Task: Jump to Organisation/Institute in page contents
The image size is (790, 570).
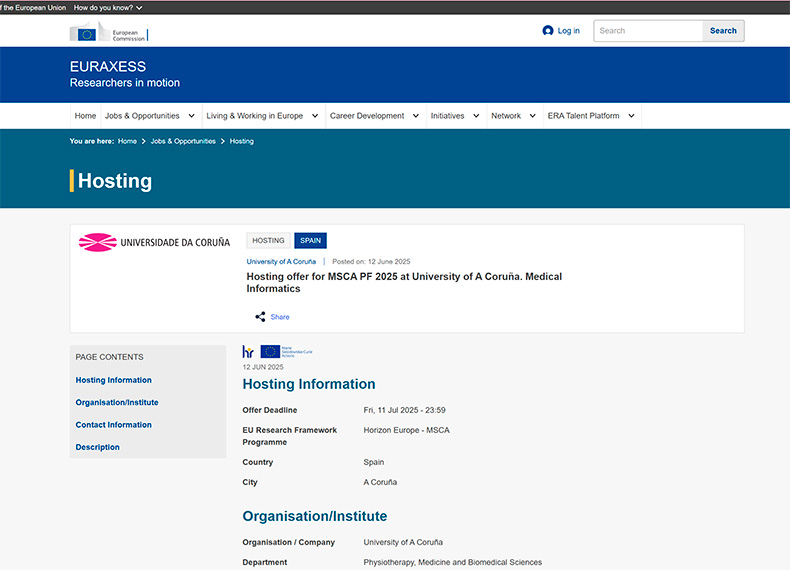Action: point(117,402)
